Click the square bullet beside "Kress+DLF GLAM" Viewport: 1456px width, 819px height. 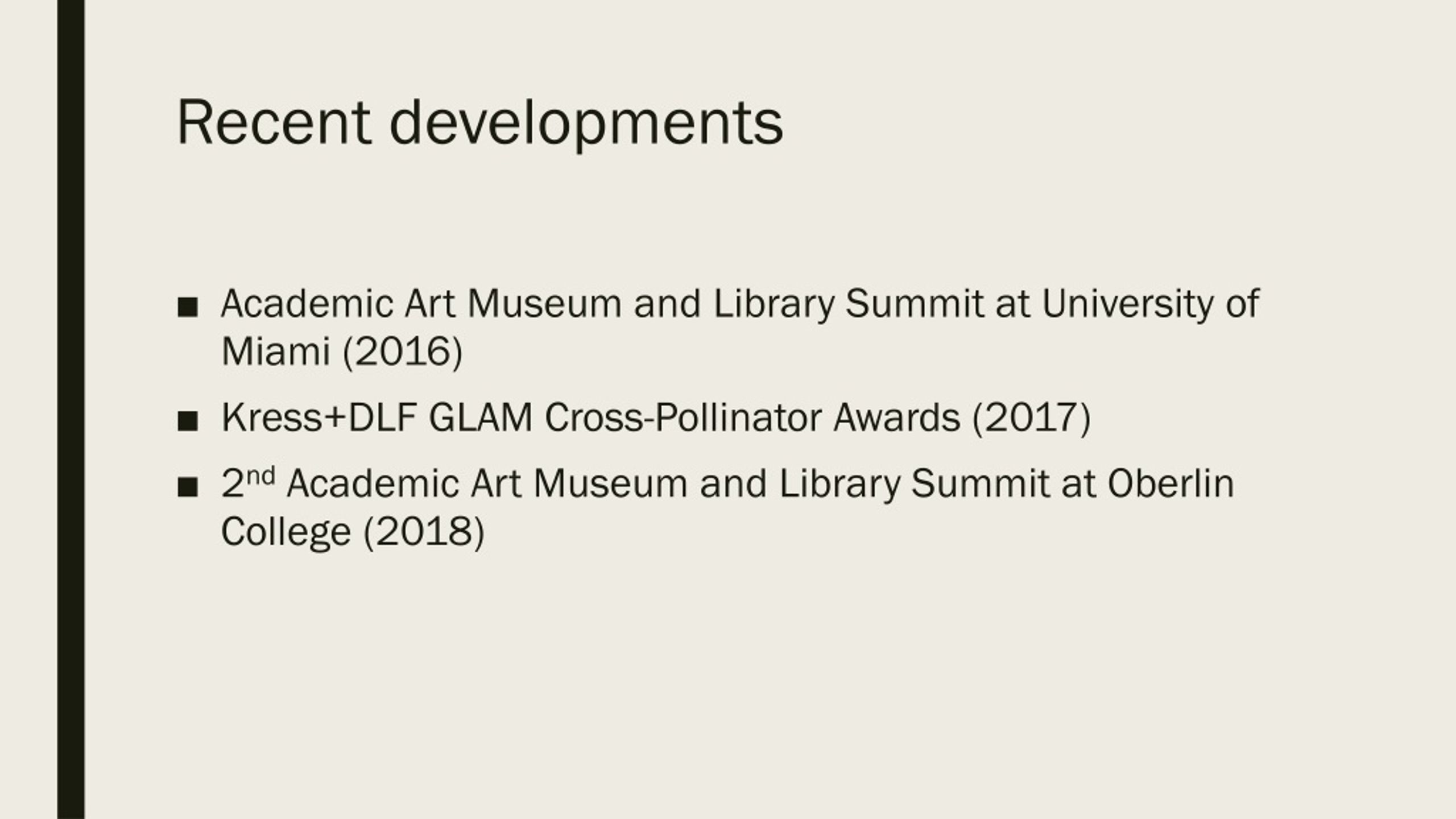click(x=188, y=421)
